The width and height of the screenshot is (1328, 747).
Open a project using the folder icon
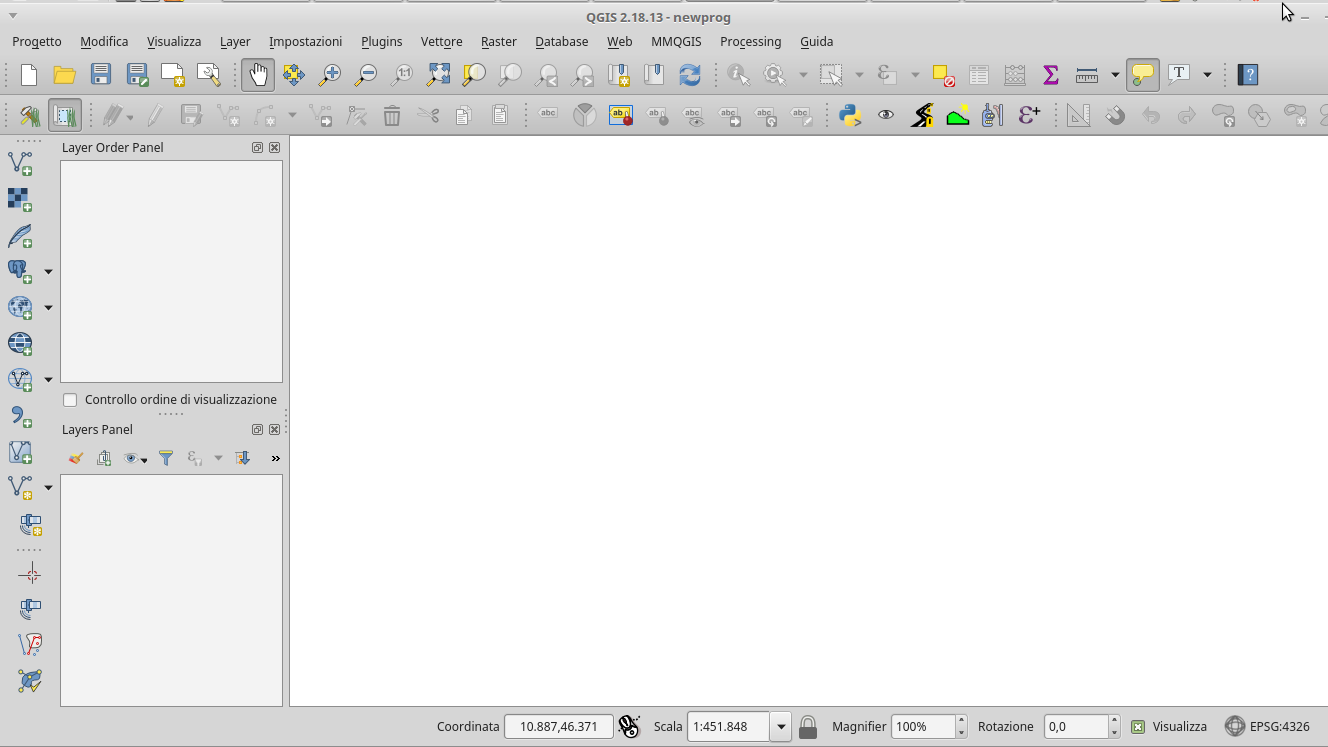[x=64, y=75]
